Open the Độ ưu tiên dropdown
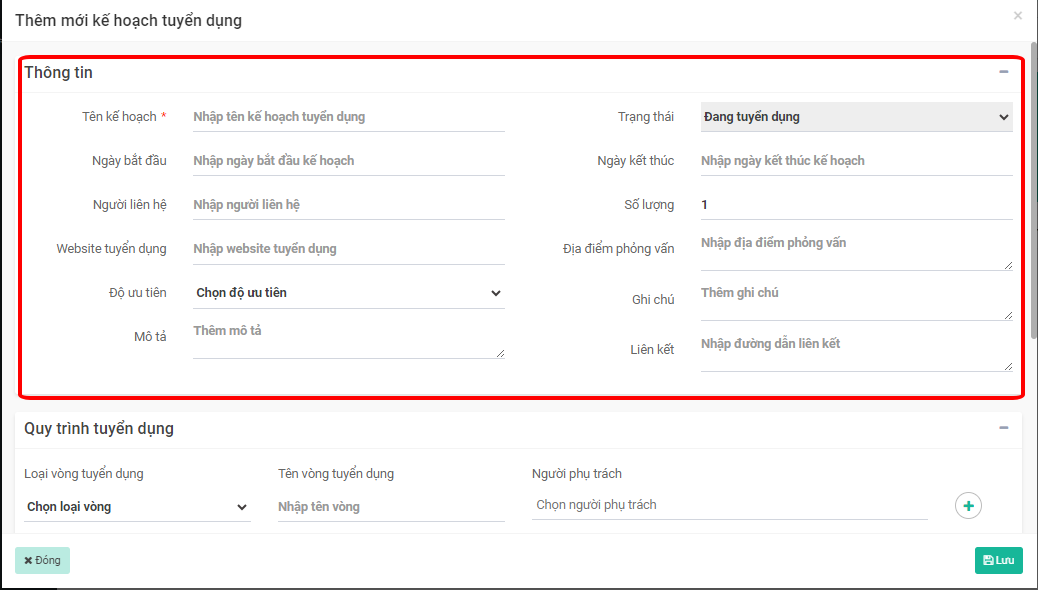 click(x=348, y=293)
